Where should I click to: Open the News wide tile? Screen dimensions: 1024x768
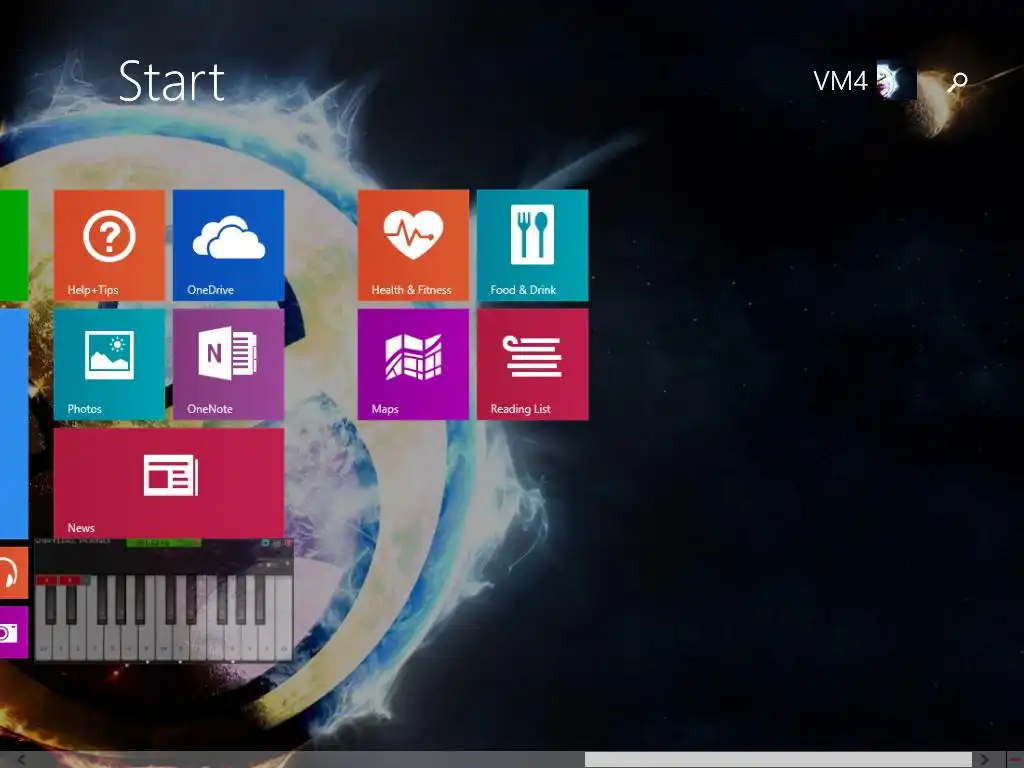[168, 483]
